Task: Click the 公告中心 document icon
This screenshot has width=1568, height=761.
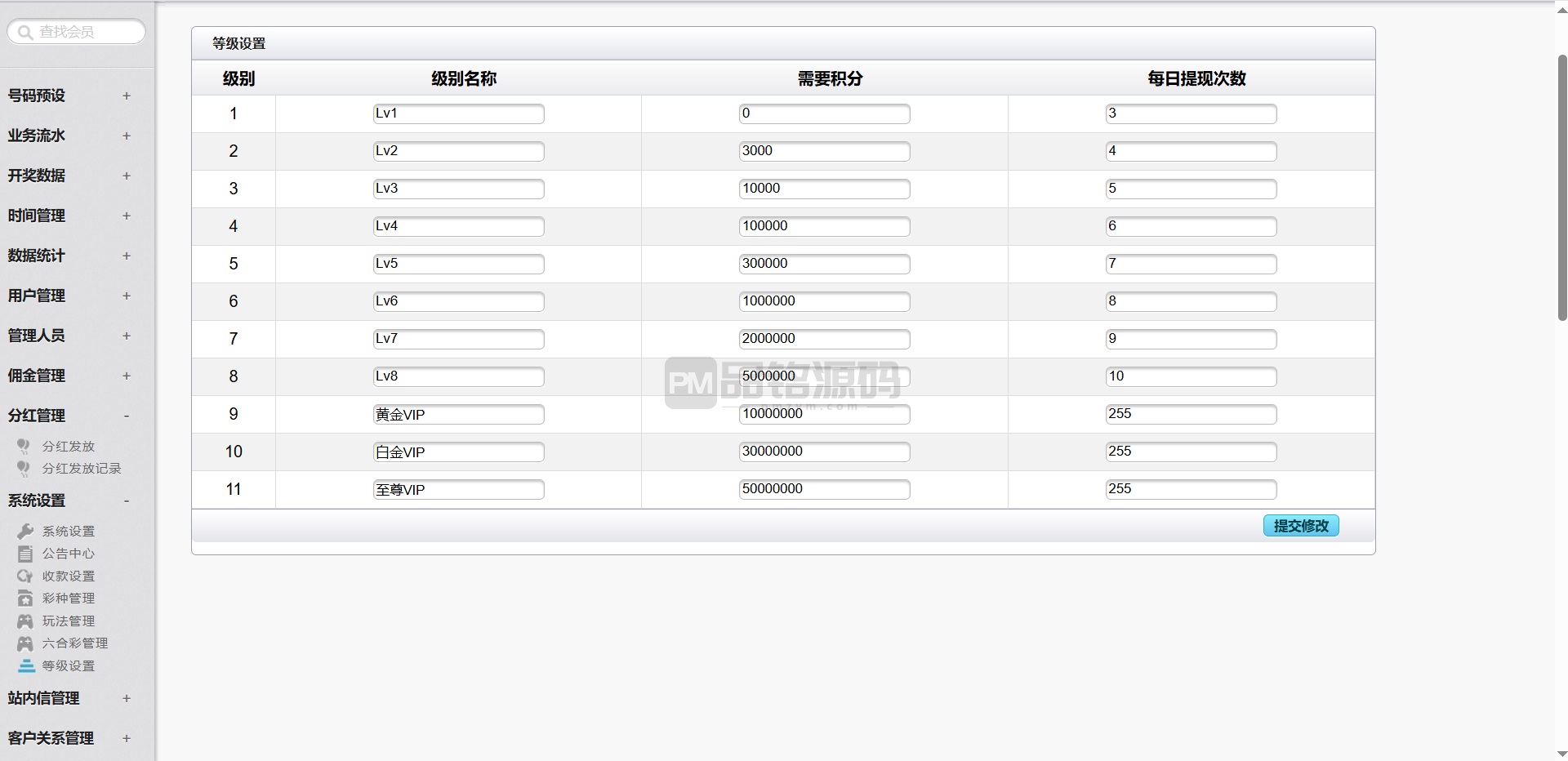Action: (x=25, y=554)
